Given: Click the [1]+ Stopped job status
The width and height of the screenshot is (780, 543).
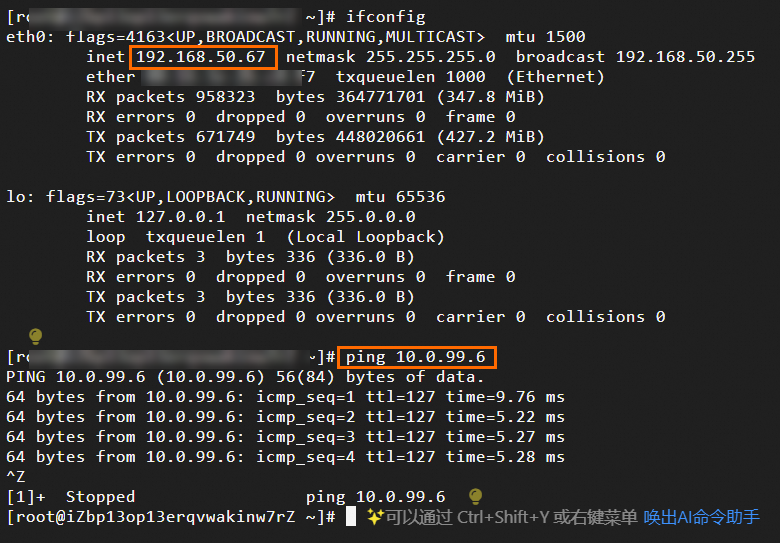Looking at the screenshot, I should 71,497.
